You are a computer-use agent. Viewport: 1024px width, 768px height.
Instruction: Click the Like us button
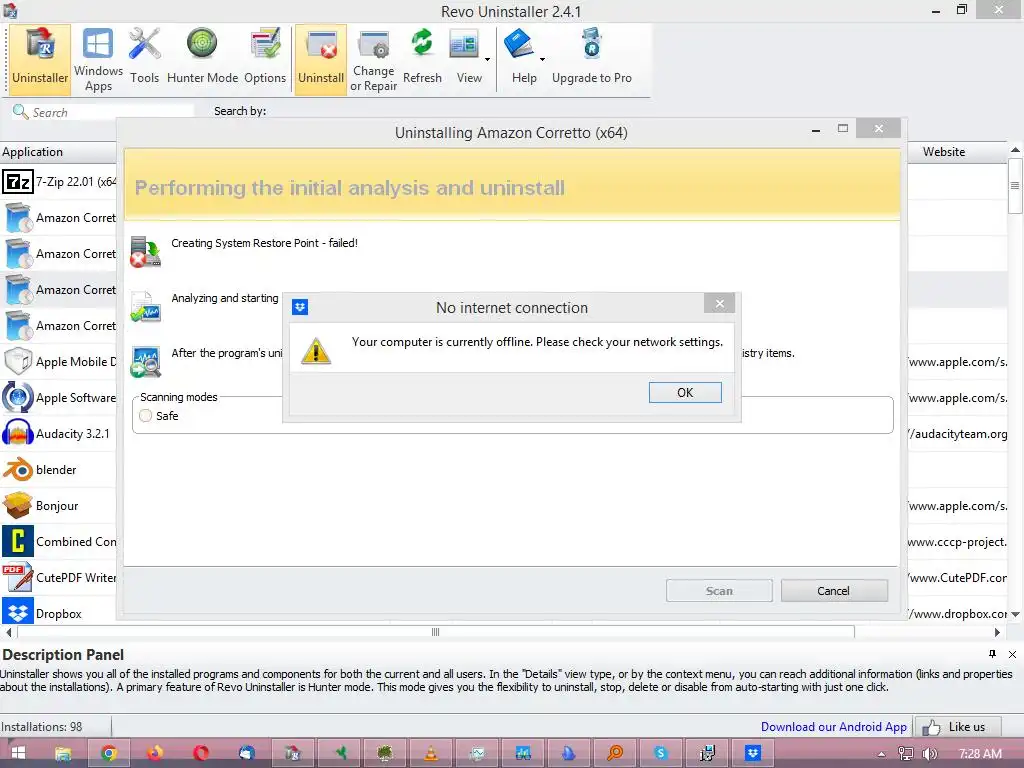point(957,727)
